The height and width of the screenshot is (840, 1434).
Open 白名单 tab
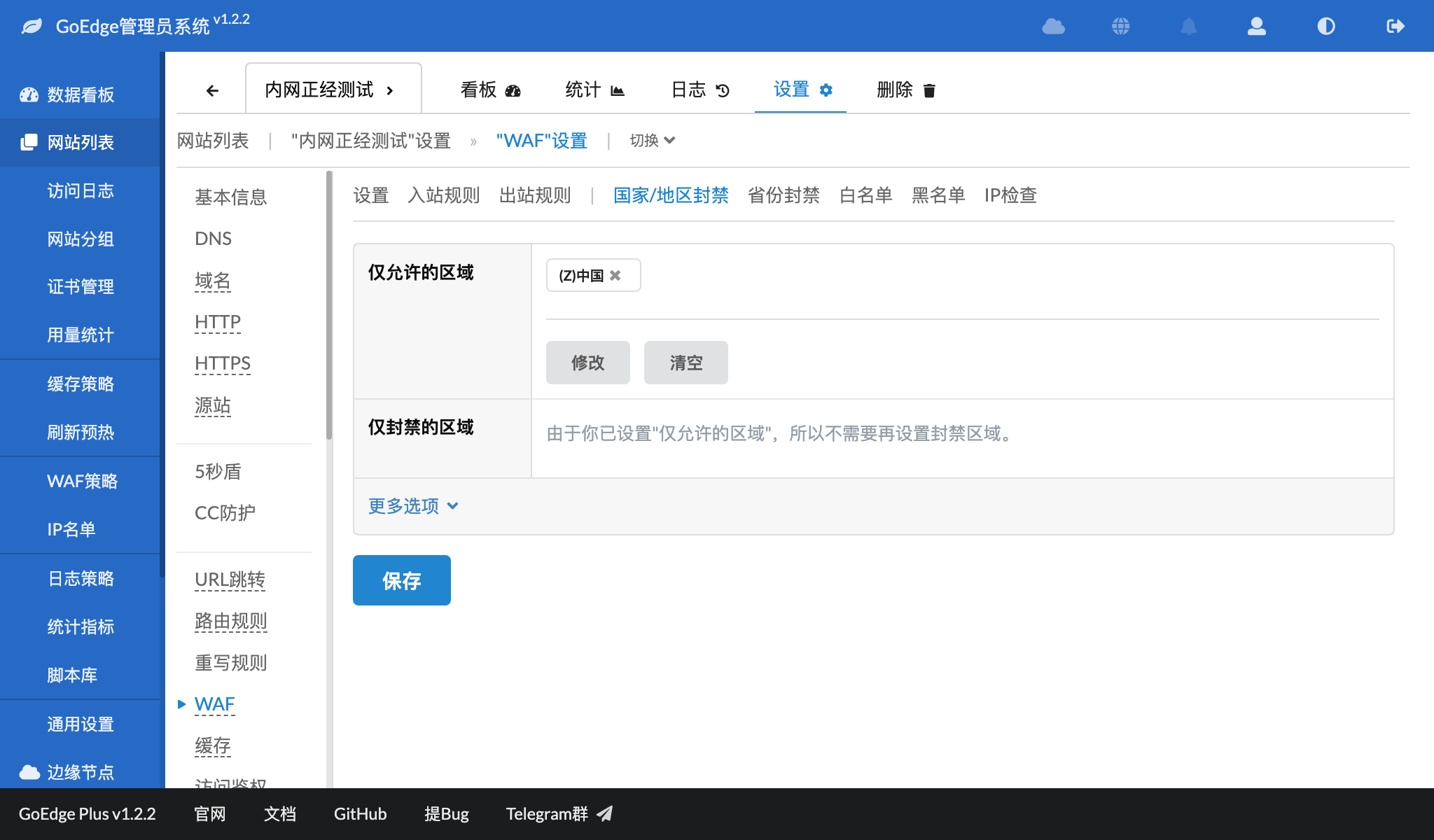point(865,195)
